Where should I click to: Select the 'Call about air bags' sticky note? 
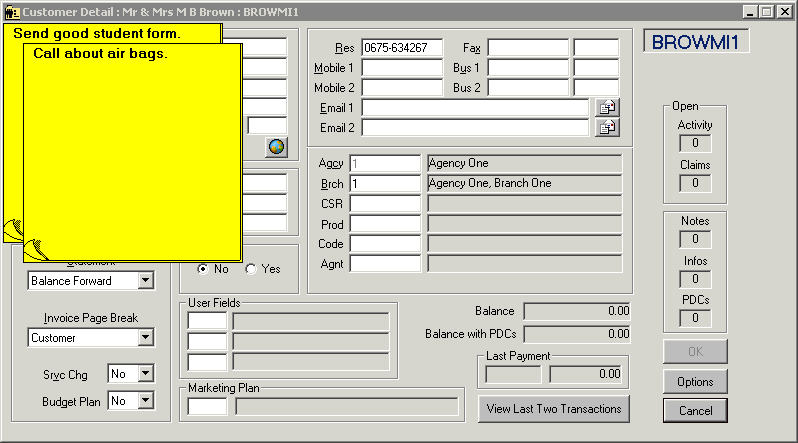131,150
